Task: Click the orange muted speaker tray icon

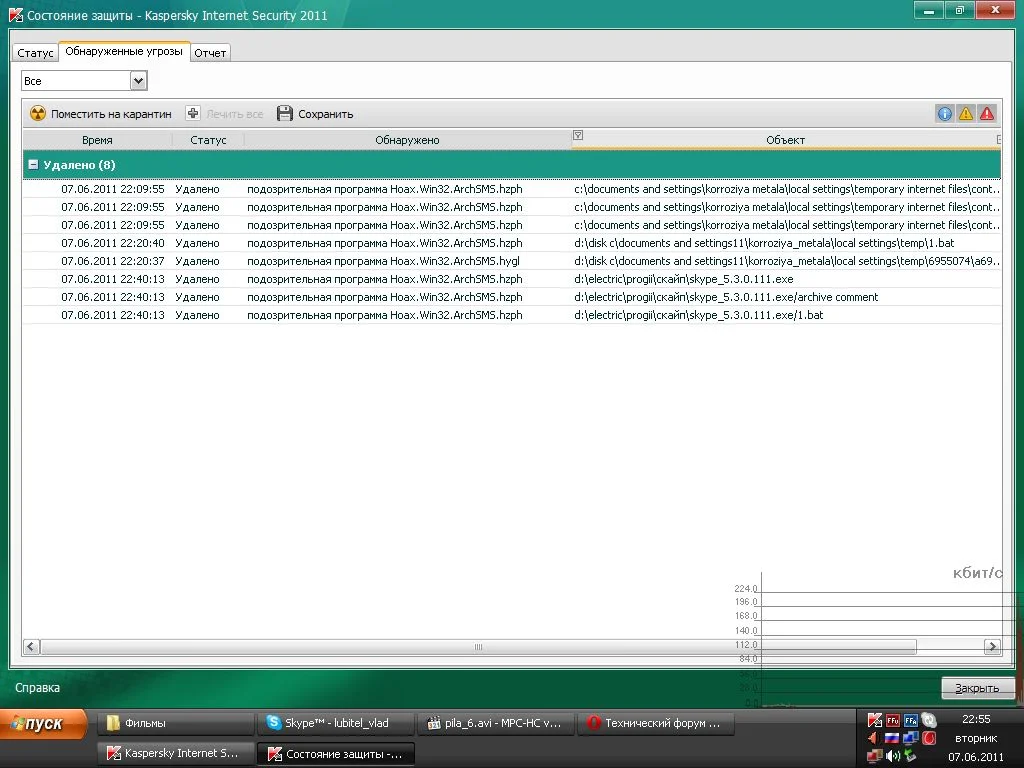Action: tap(874, 739)
